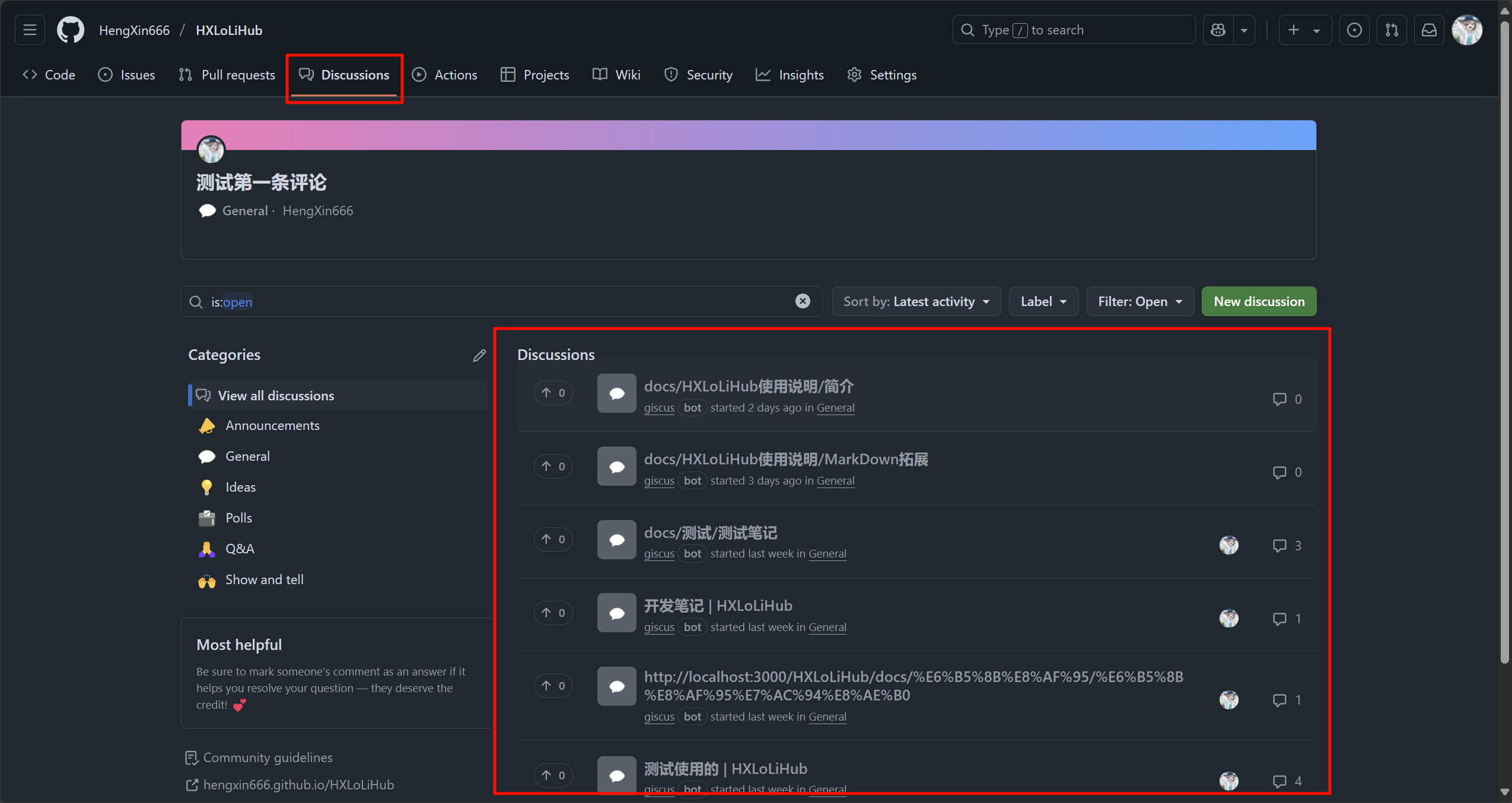Select the Announcements category

click(338, 426)
